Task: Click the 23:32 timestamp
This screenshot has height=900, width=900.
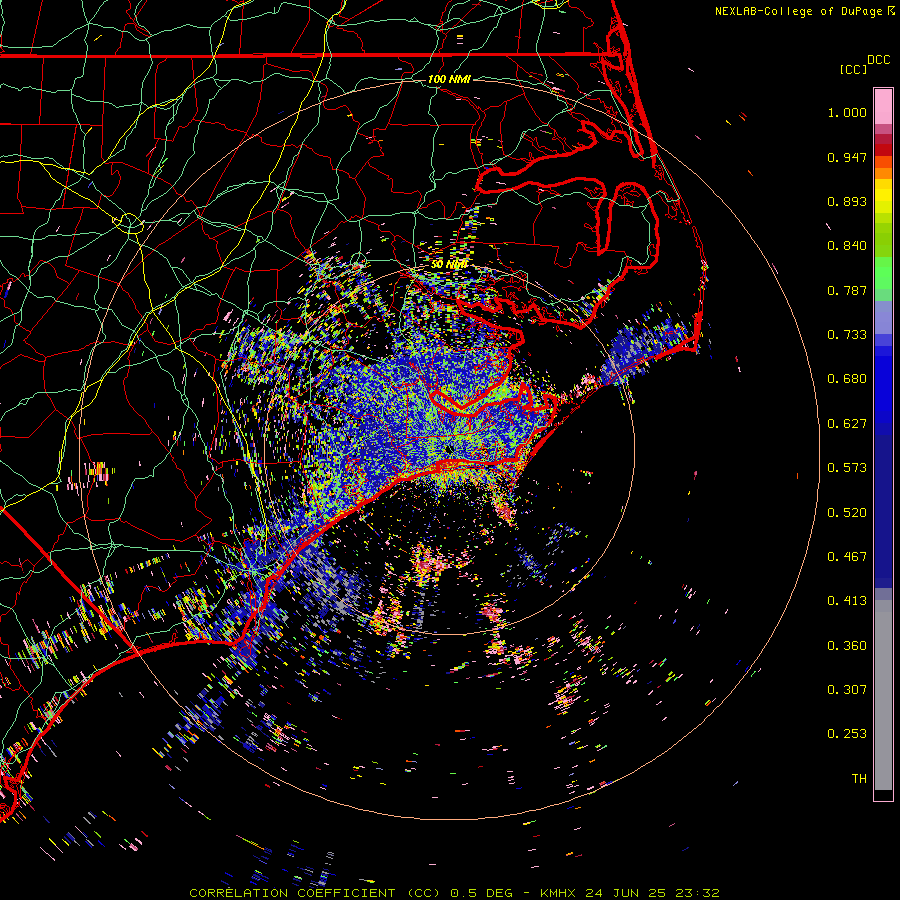Action: click(x=696, y=893)
